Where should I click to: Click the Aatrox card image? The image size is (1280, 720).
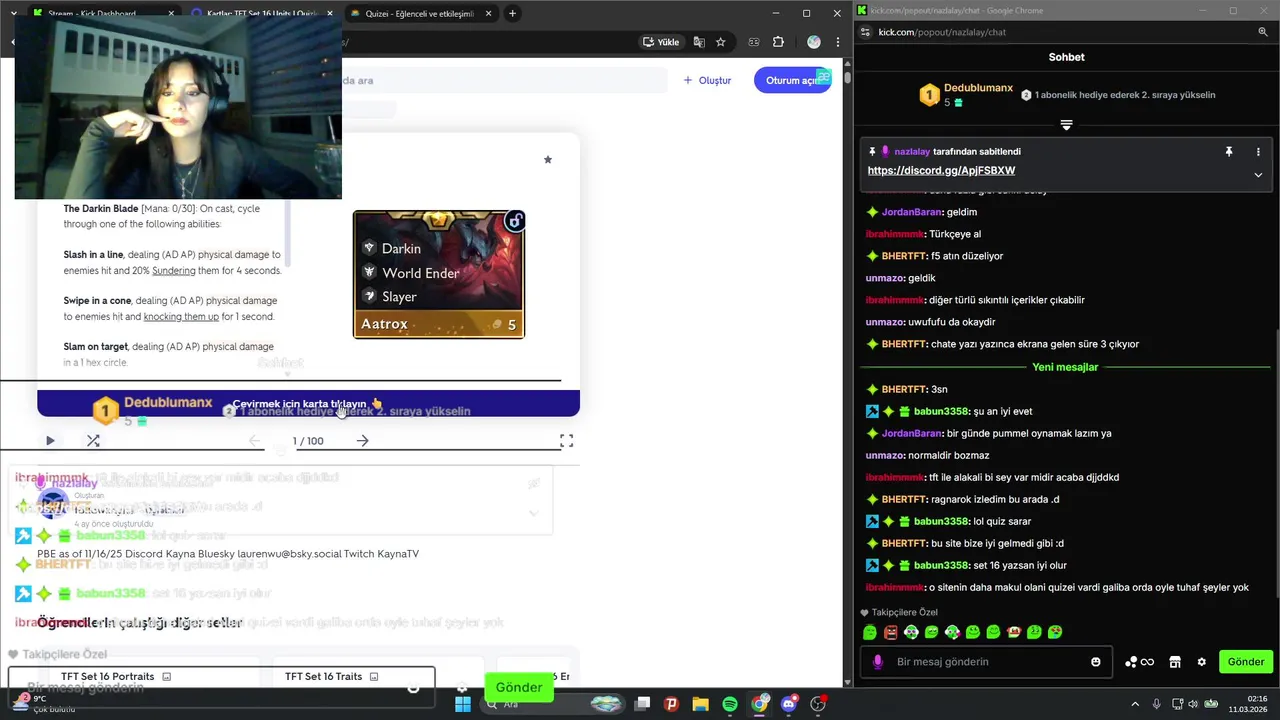(x=438, y=274)
